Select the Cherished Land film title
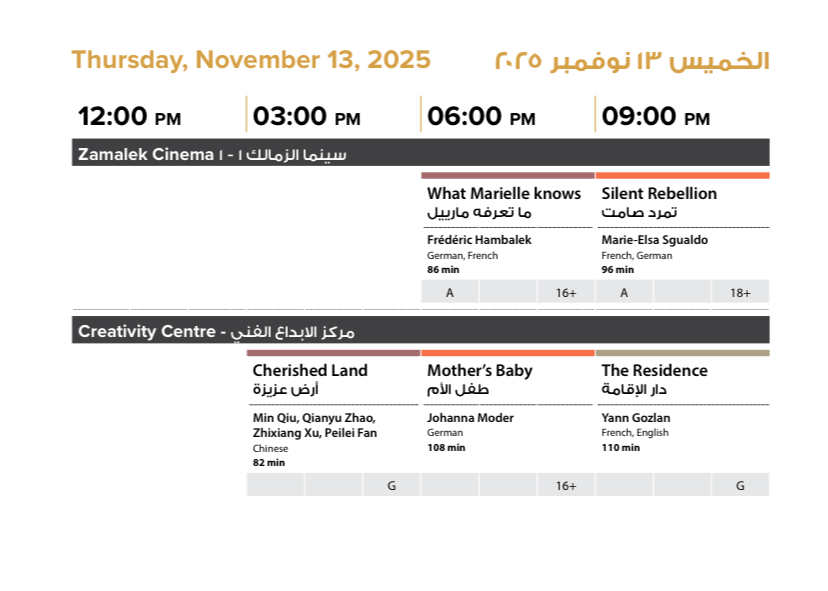Viewport: 828px width, 591px height. tap(310, 371)
